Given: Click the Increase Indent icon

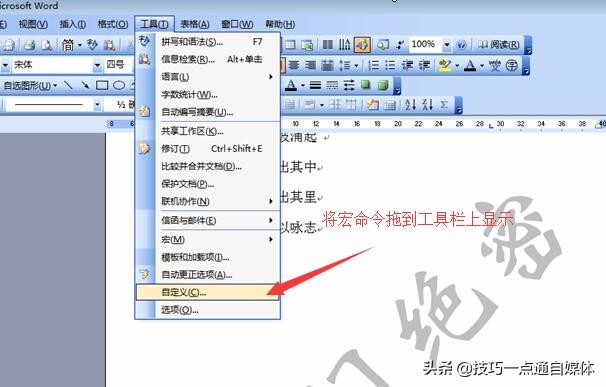Looking at the screenshot, I should 424,65.
